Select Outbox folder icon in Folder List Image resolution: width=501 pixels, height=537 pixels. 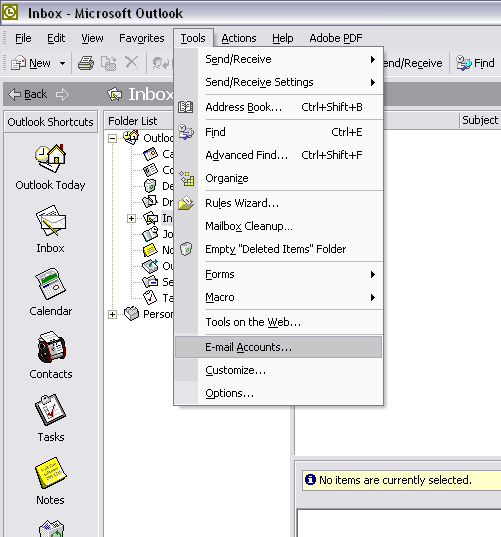tap(150, 266)
